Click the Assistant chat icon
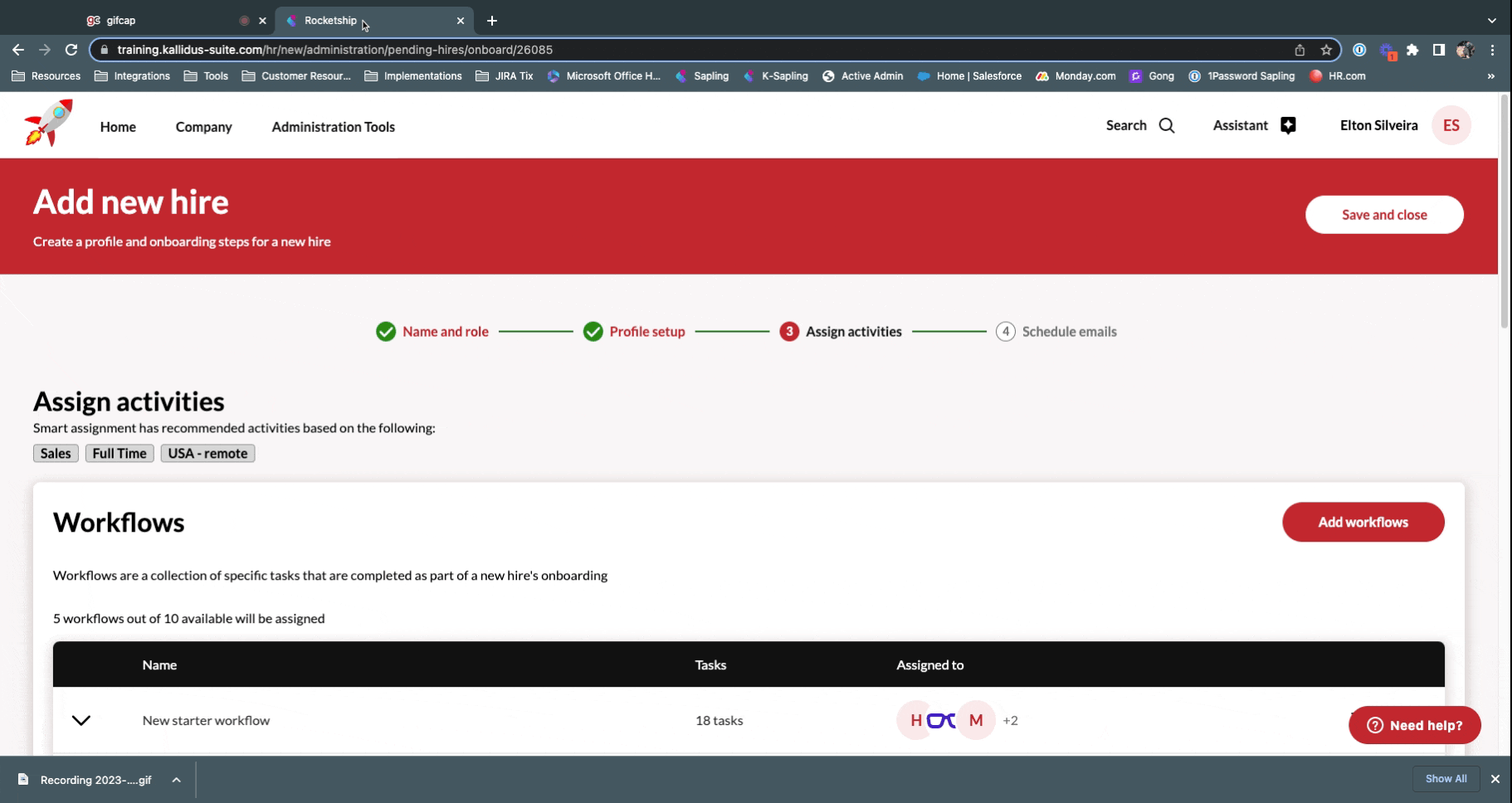The image size is (1512, 803). (1287, 125)
